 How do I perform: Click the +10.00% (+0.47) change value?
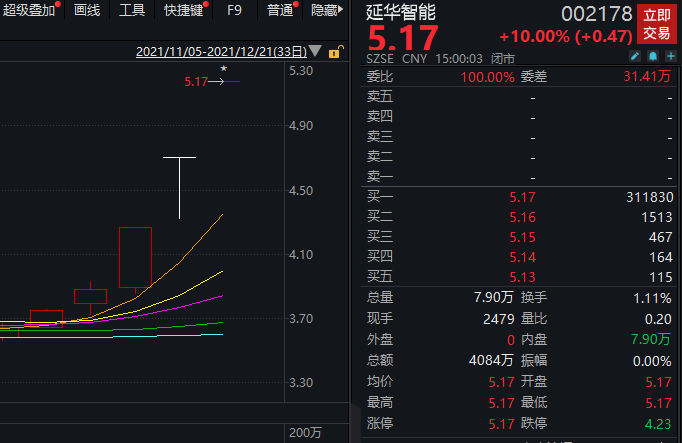click(566, 37)
